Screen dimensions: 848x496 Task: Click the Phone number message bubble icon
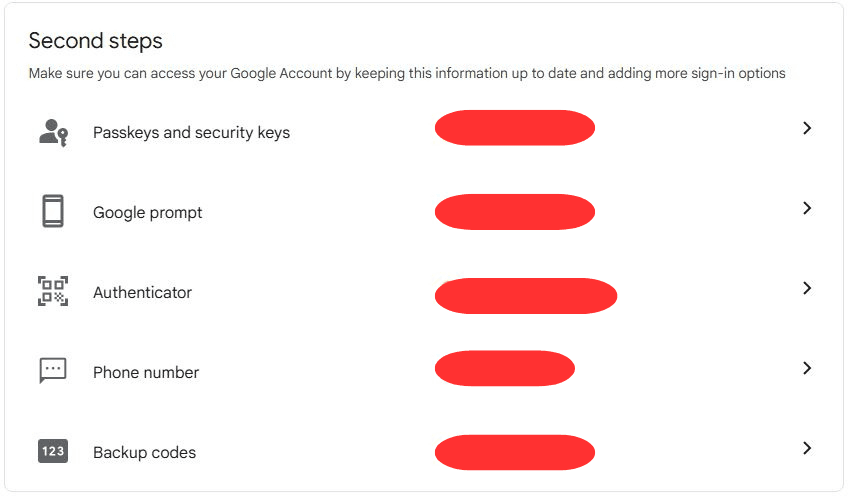53,371
